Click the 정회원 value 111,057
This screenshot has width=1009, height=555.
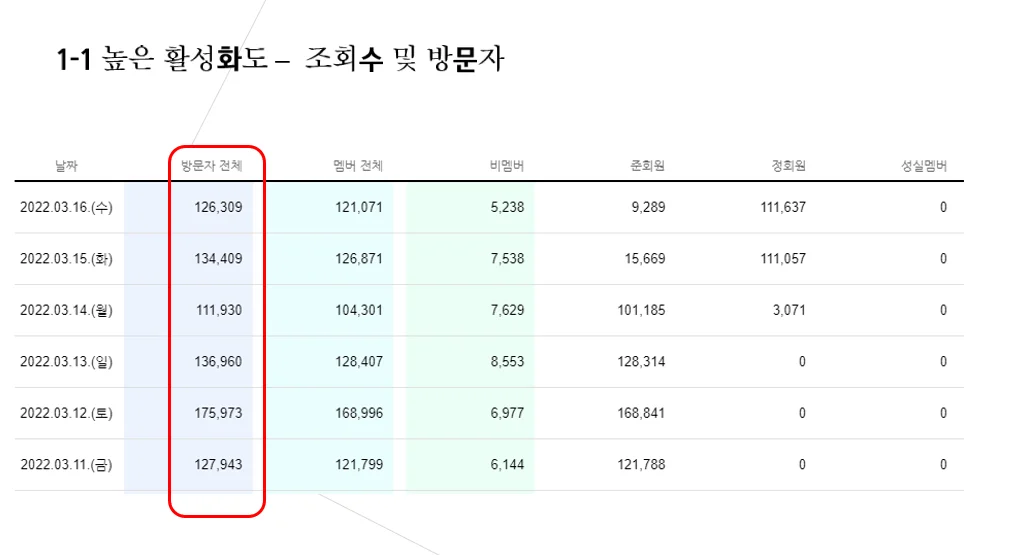tap(782, 259)
